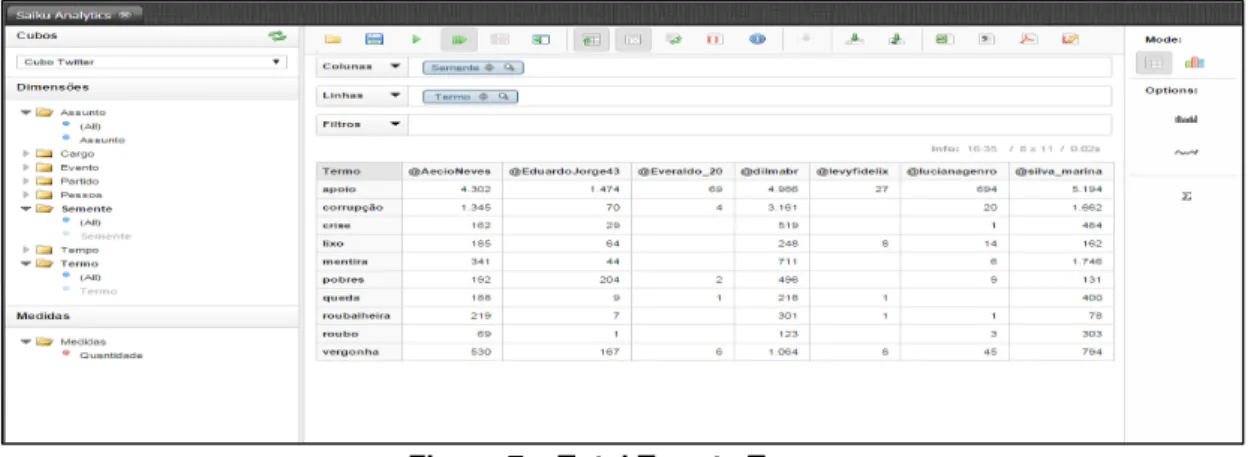This screenshot has width=1248, height=457.
Task: Open the Colunas axis dropdown arrow
Action: [x=394, y=68]
